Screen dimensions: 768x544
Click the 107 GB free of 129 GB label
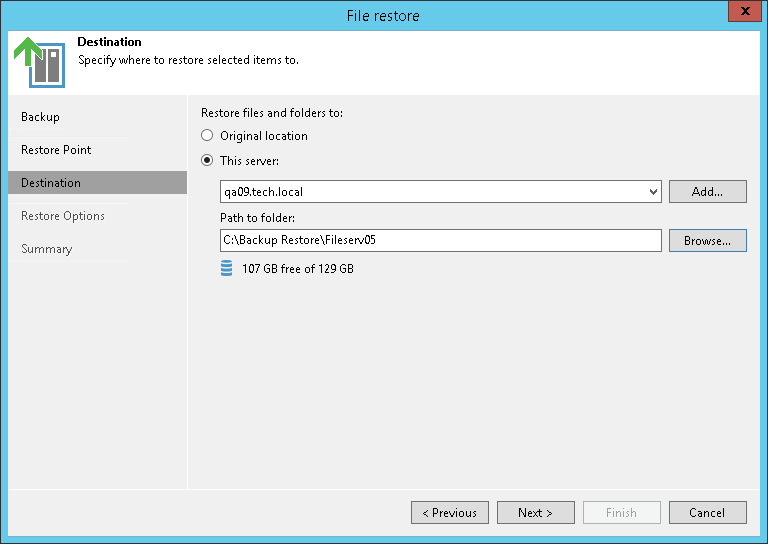298,269
